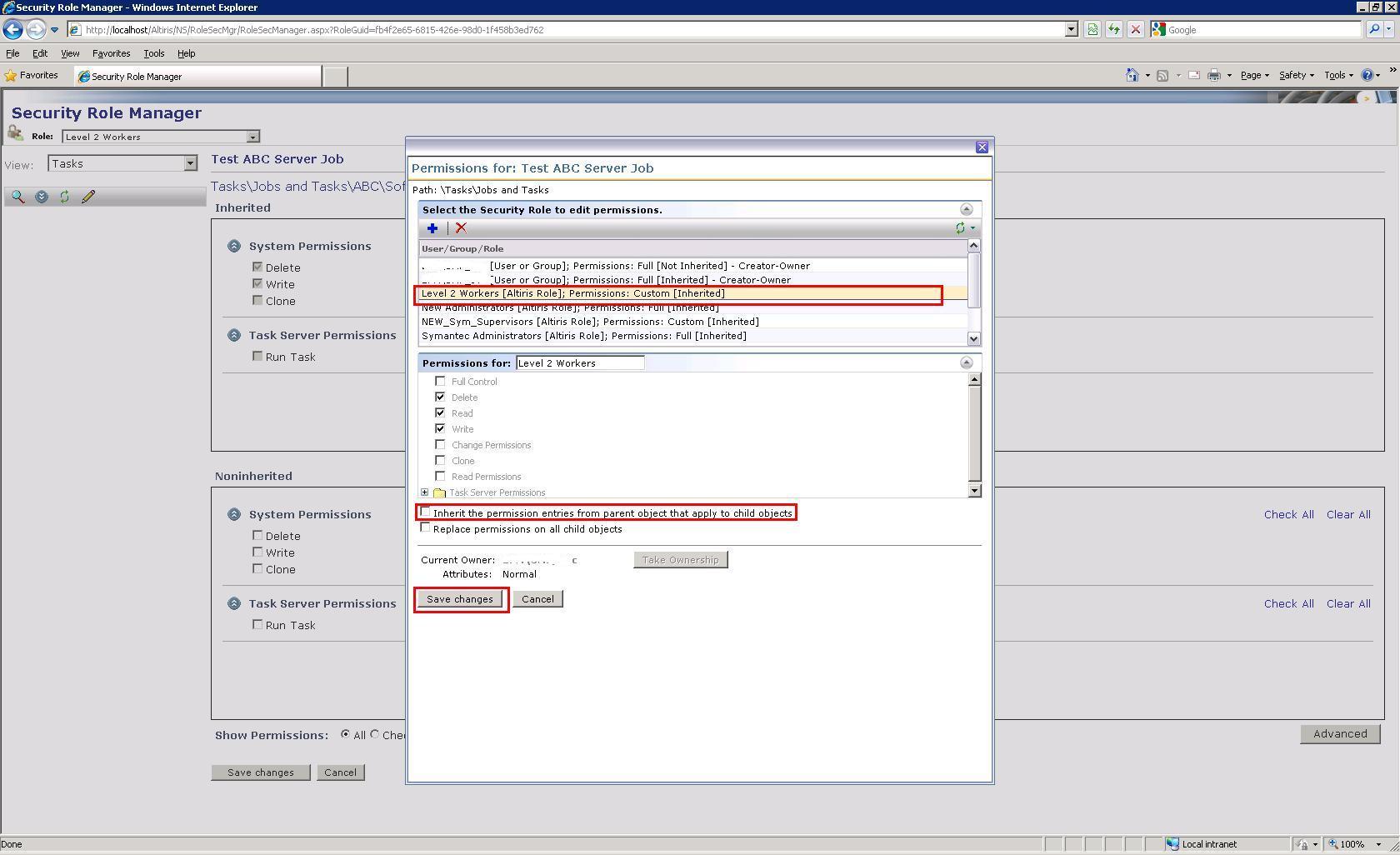Click the Advanced button
The width and height of the screenshot is (1400, 855).
click(x=1339, y=734)
